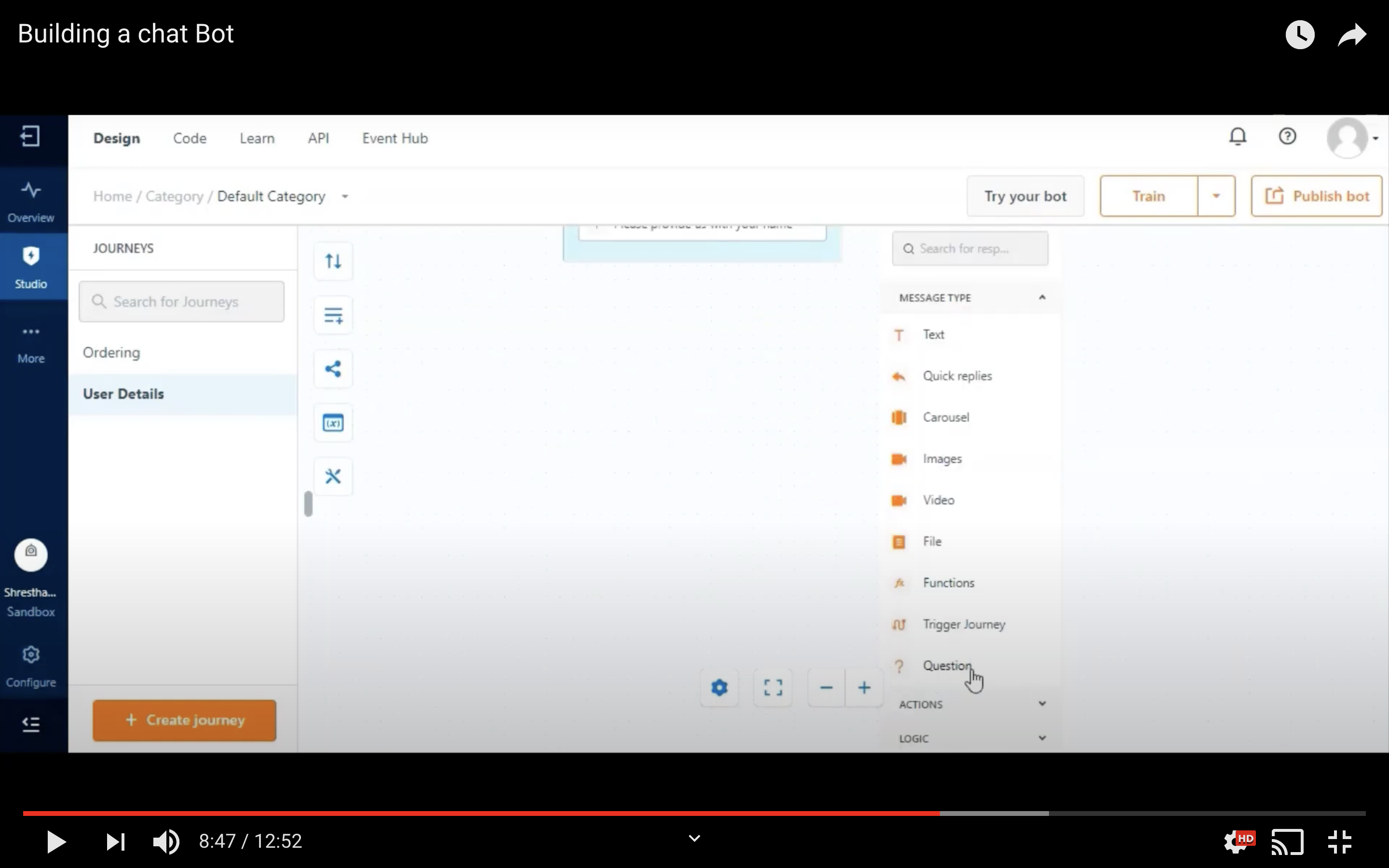Add a Carousel node

(x=970, y=417)
